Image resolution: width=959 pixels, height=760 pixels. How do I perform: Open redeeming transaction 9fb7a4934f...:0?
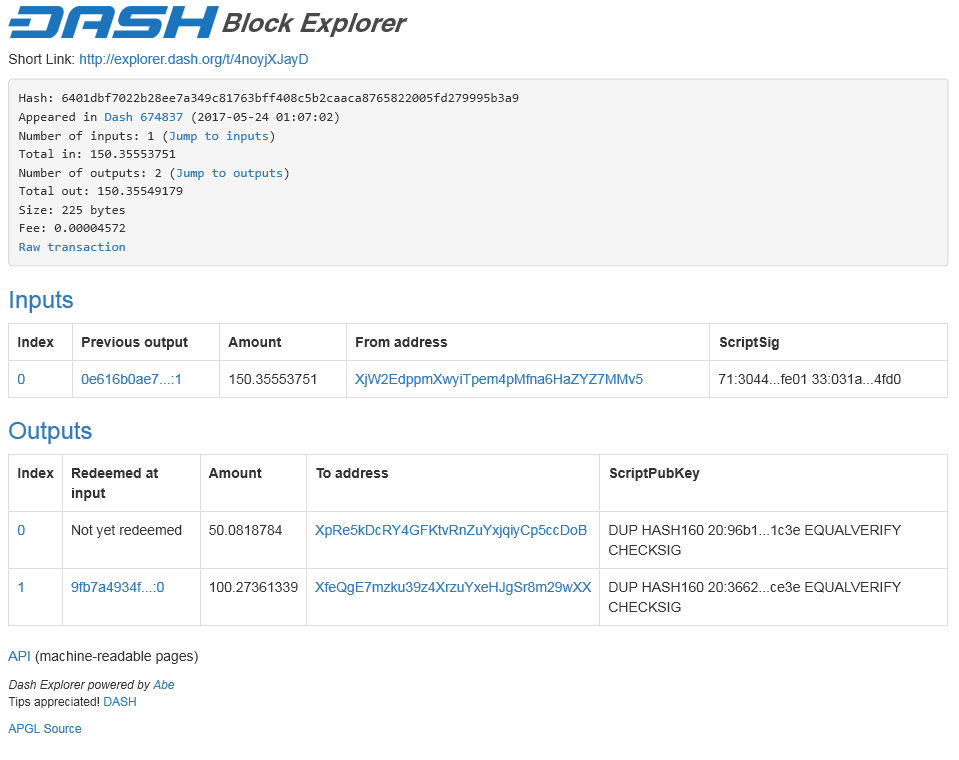coord(117,588)
